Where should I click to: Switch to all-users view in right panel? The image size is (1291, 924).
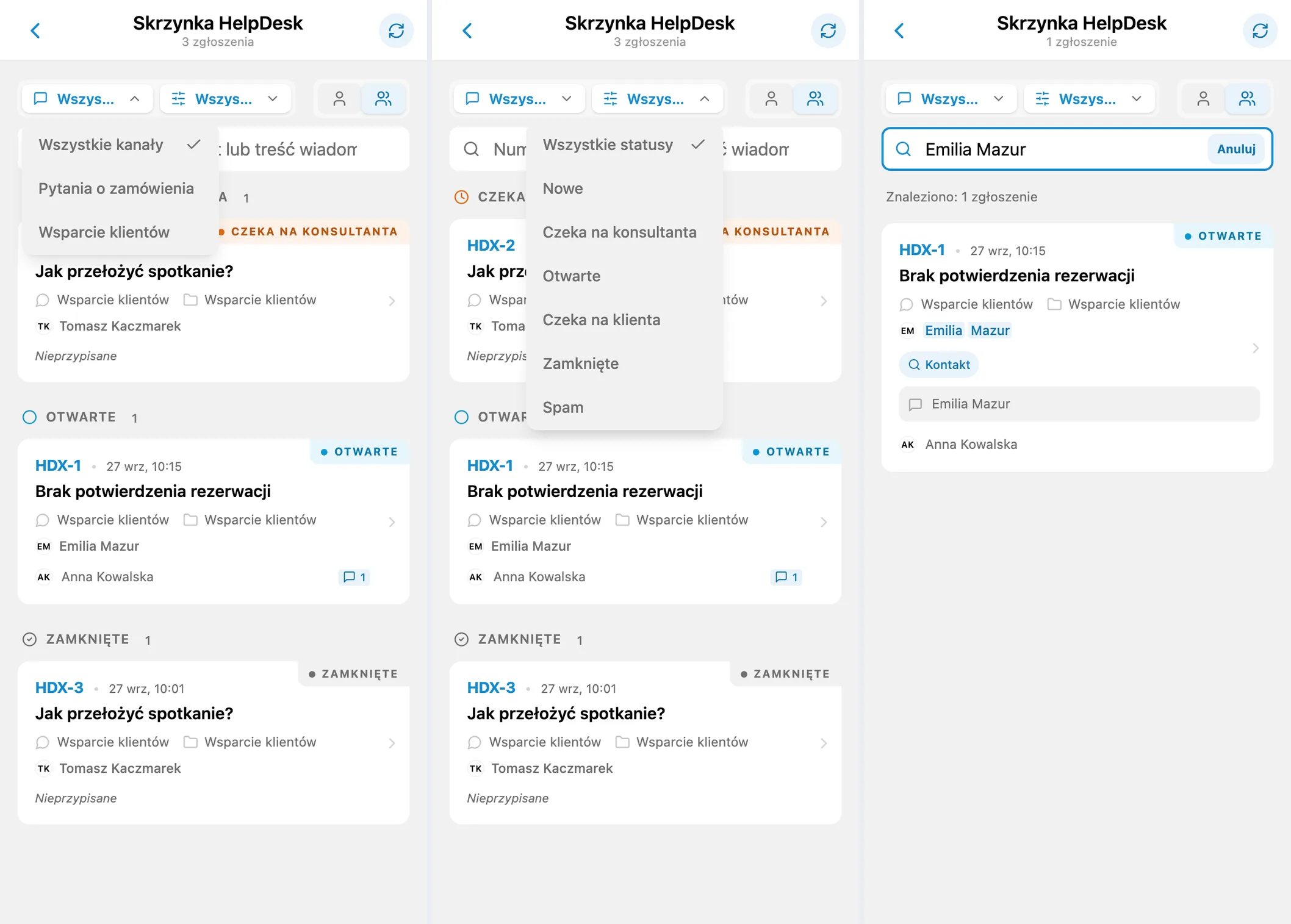coord(1247,99)
